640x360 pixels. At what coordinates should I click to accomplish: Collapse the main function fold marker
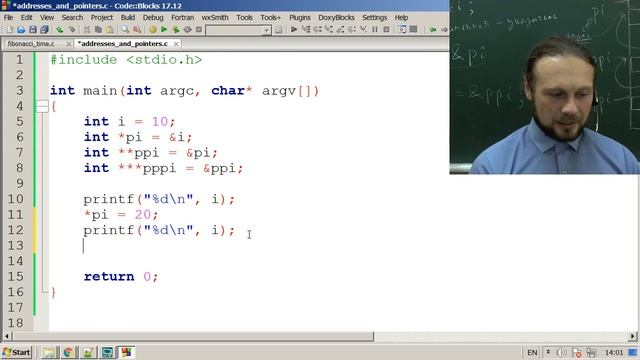(x=42, y=106)
